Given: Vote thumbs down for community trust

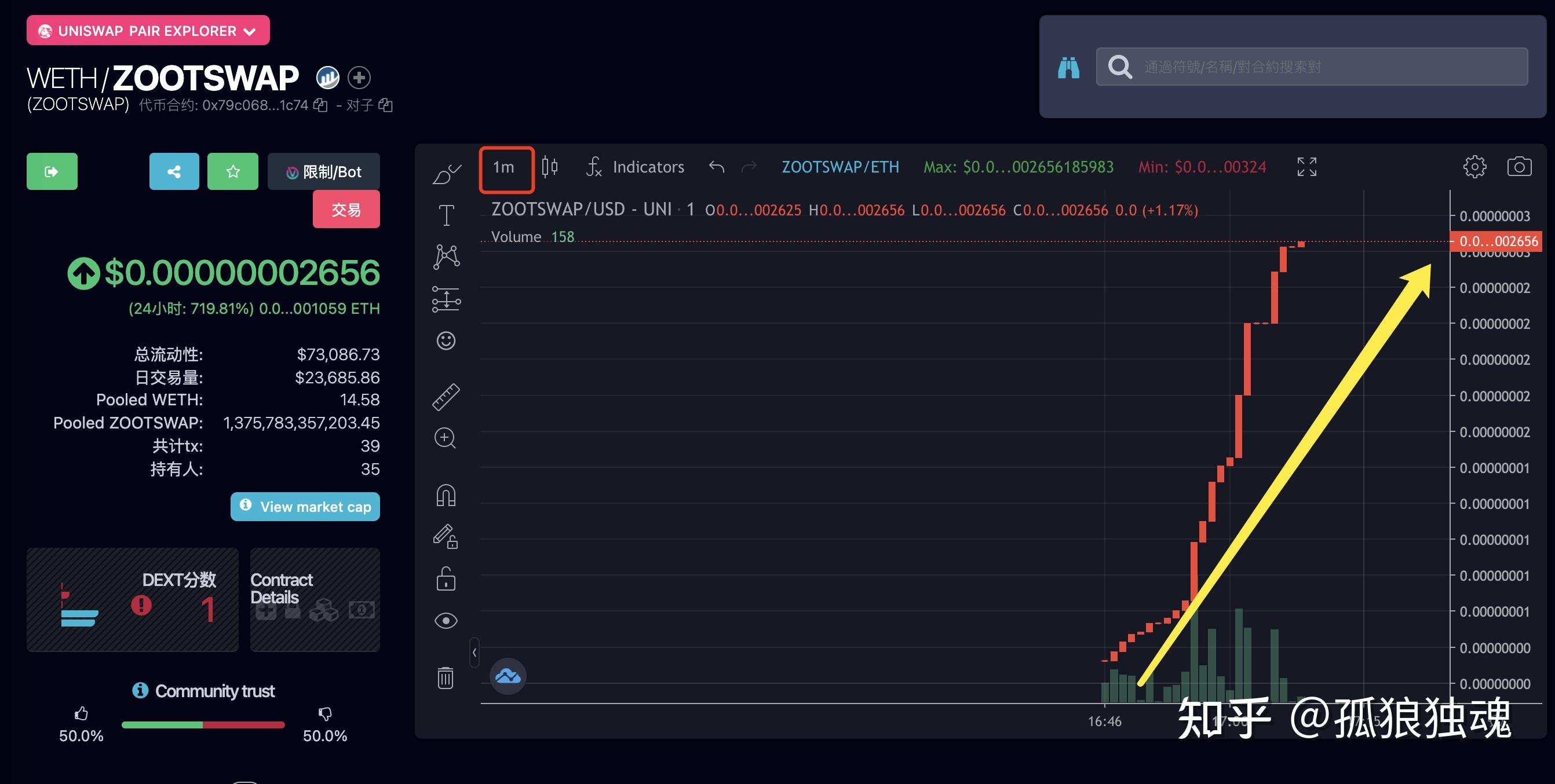Looking at the screenshot, I should [325, 713].
